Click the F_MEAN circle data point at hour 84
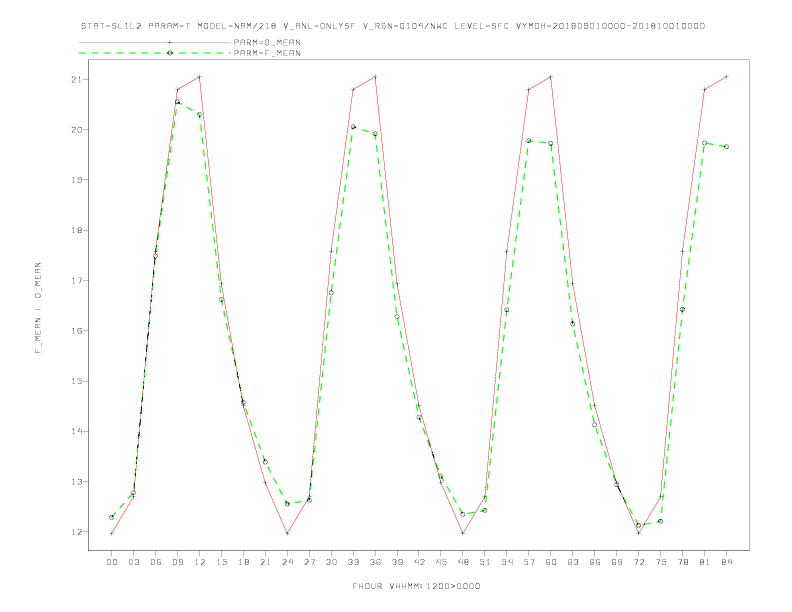792x612 pixels. 727,146
